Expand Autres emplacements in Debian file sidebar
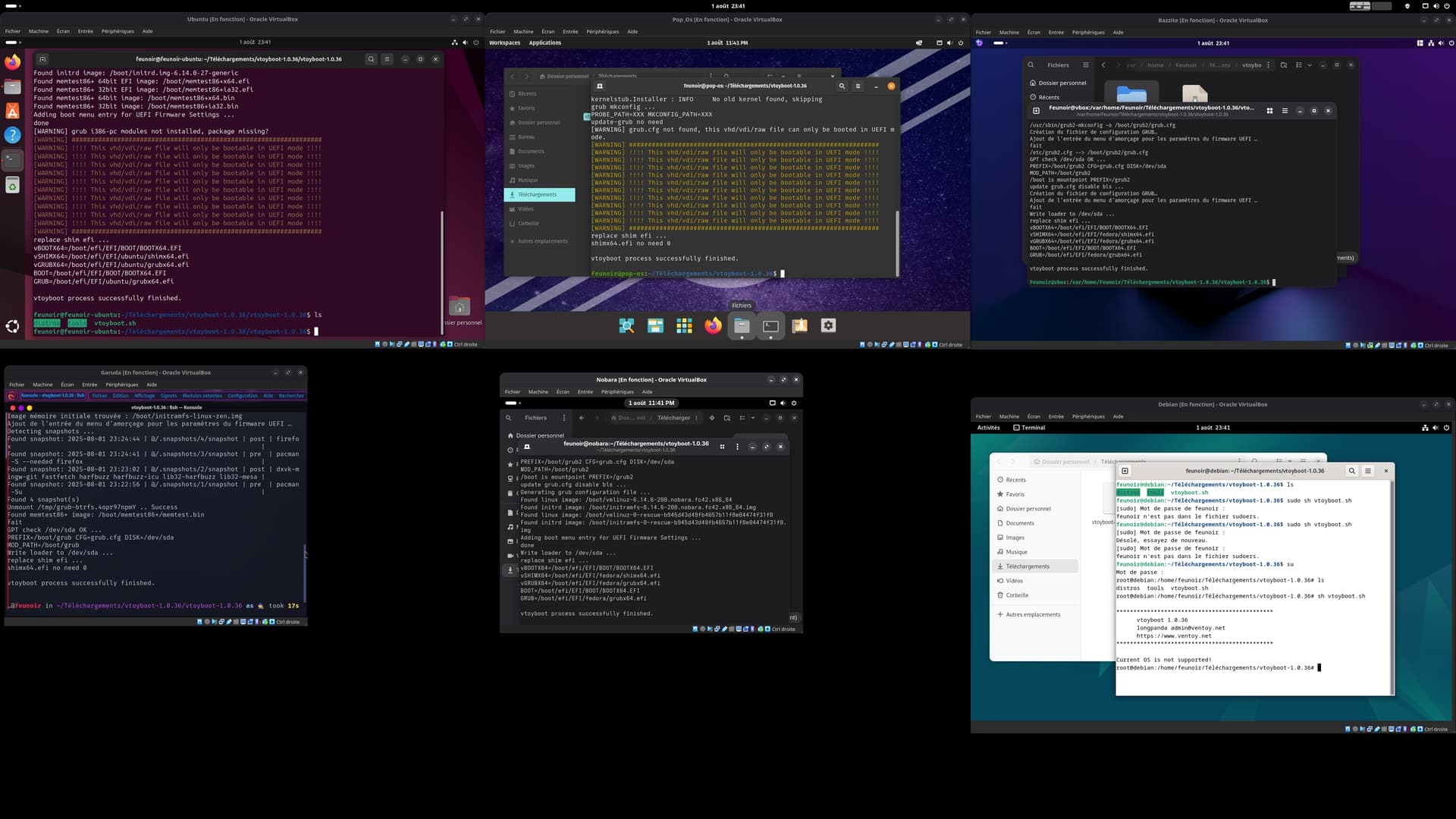 (x=1032, y=614)
